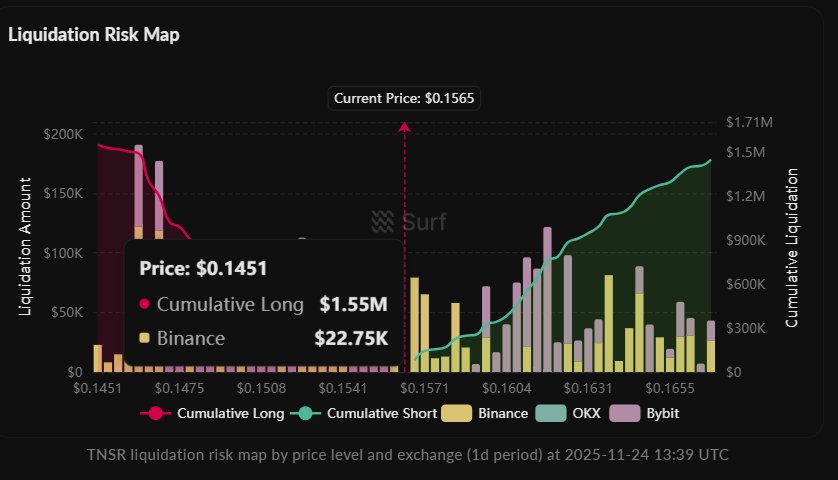
Task: Click the OKX teal legend swatch
Action: pos(551,412)
